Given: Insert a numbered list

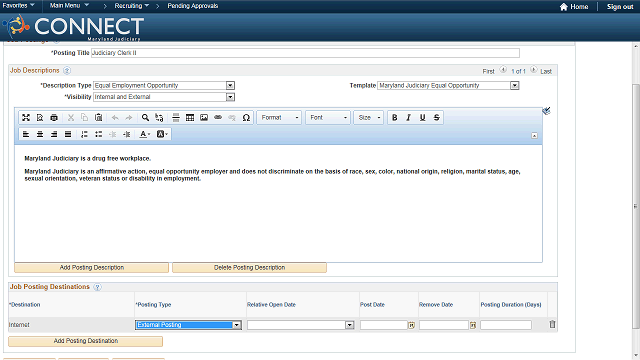Looking at the screenshot, I should [x=84, y=134].
